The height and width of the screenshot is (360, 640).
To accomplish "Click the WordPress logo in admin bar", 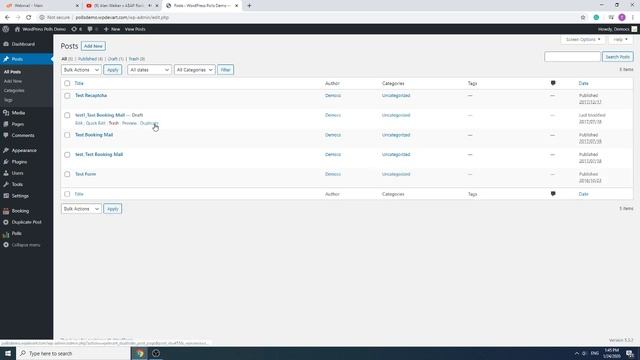I will tap(6, 29).
